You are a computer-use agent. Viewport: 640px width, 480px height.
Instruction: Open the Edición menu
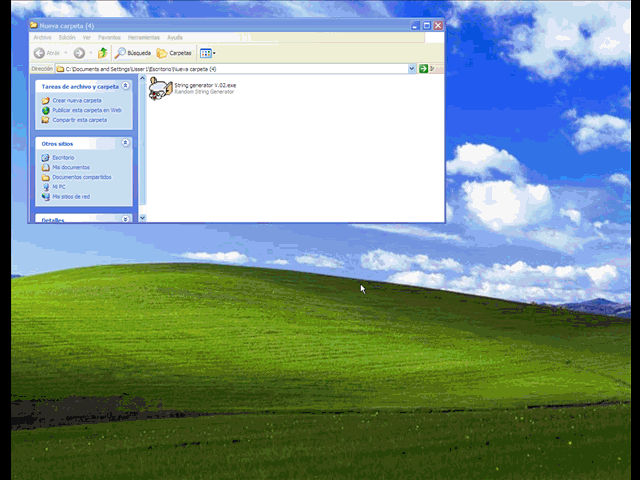[67, 38]
